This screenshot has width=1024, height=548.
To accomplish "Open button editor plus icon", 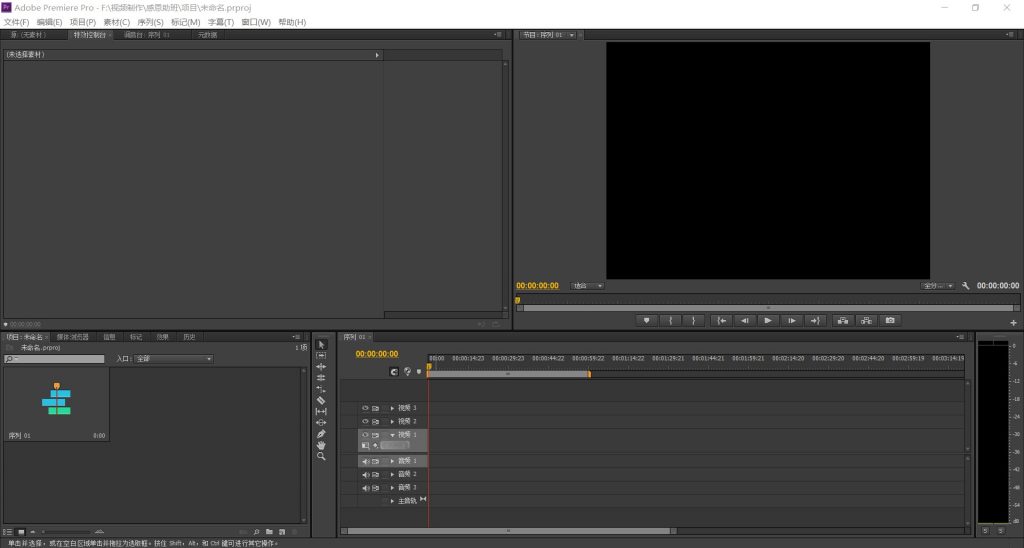I will tap(1014, 323).
